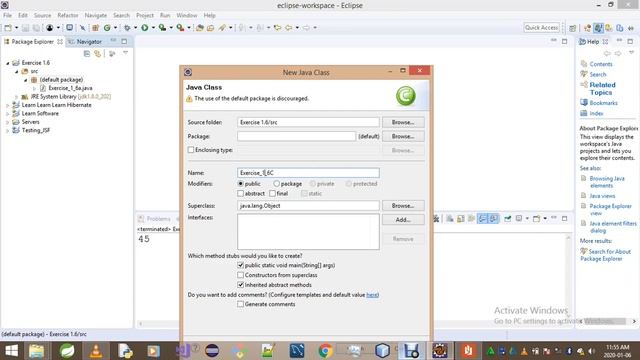
Task: Collapse the (default package) node
Action: (25, 80)
